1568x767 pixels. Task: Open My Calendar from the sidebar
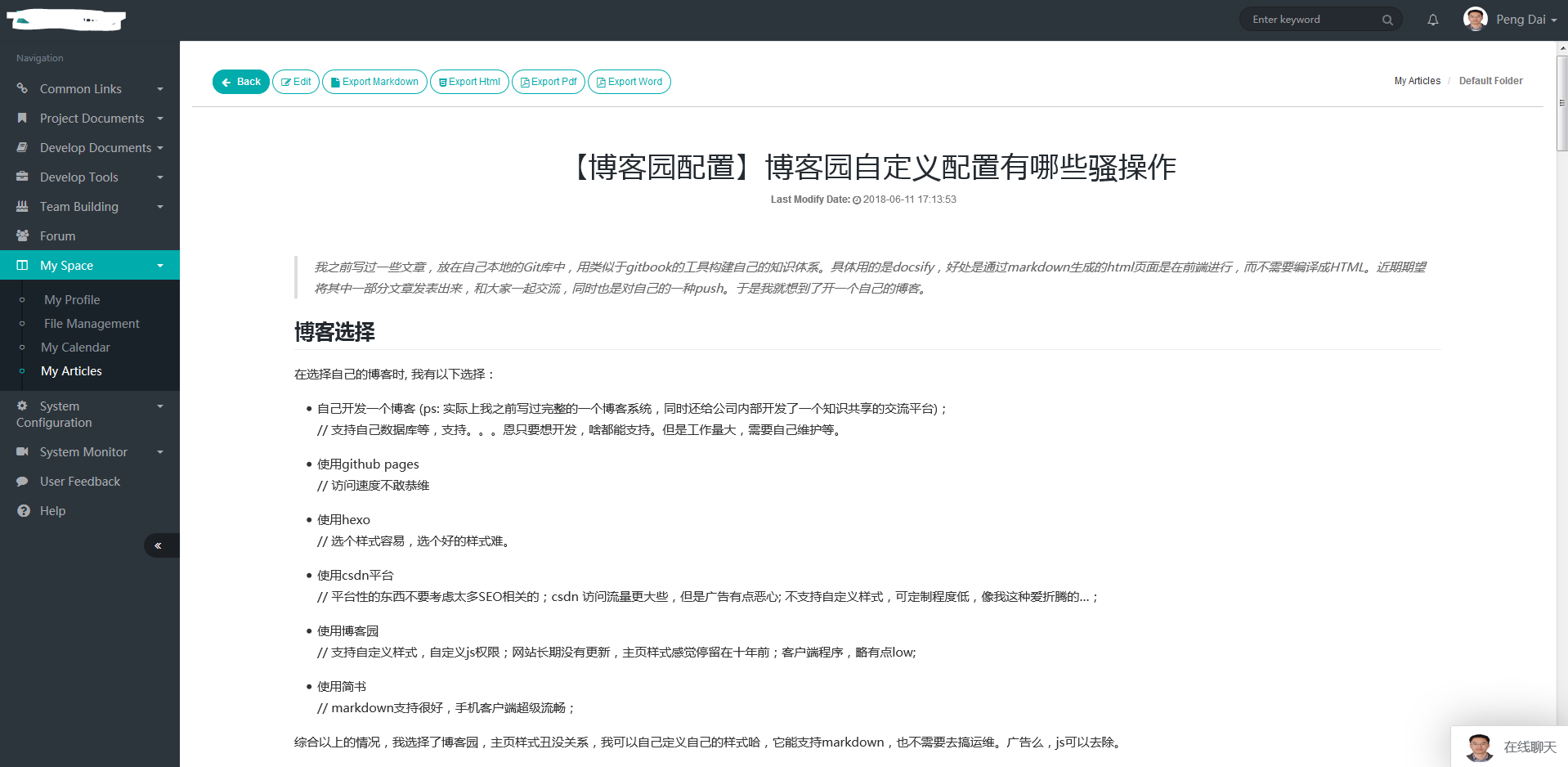[x=74, y=347]
